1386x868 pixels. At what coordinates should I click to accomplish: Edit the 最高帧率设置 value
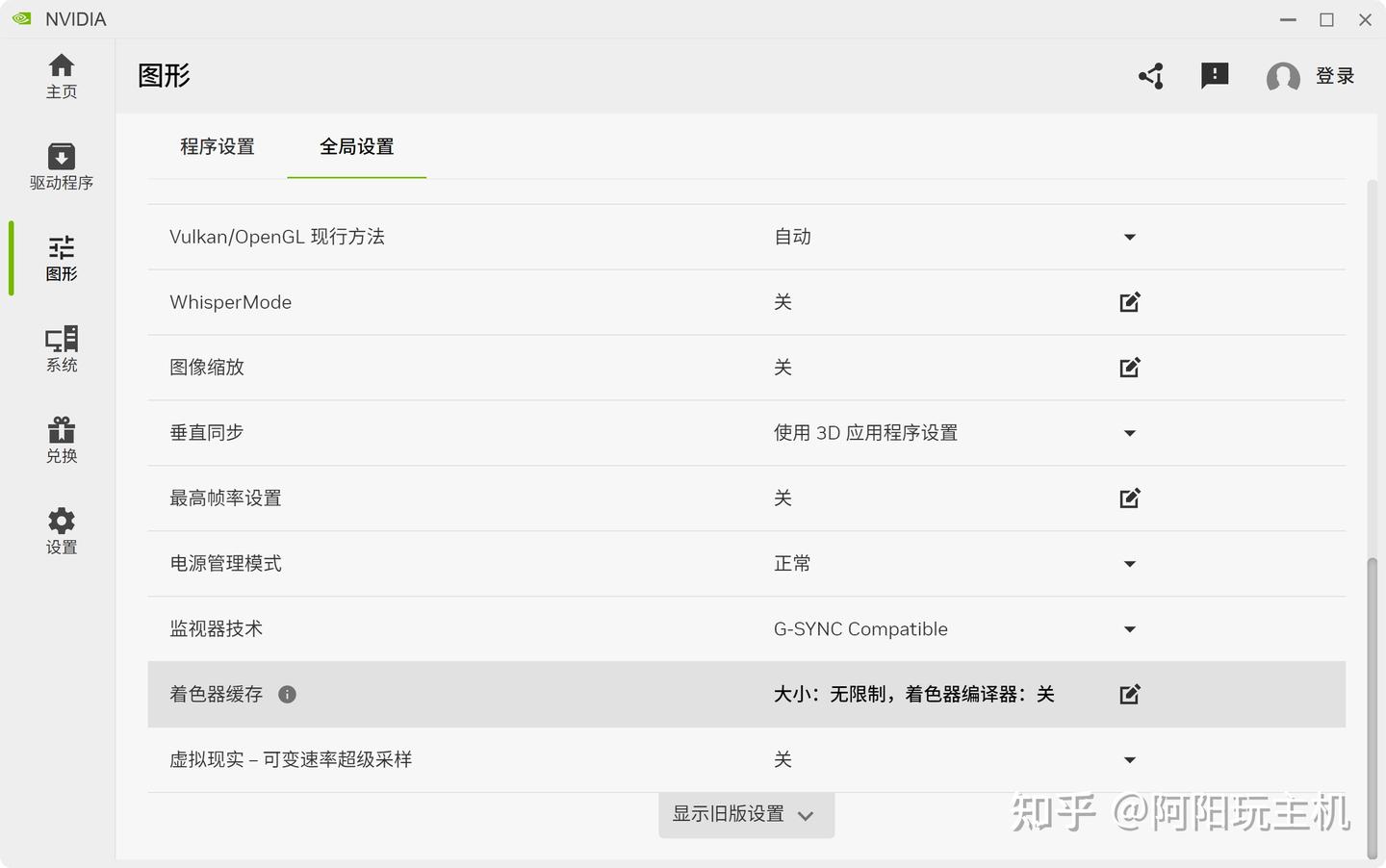tap(1130, 498)
